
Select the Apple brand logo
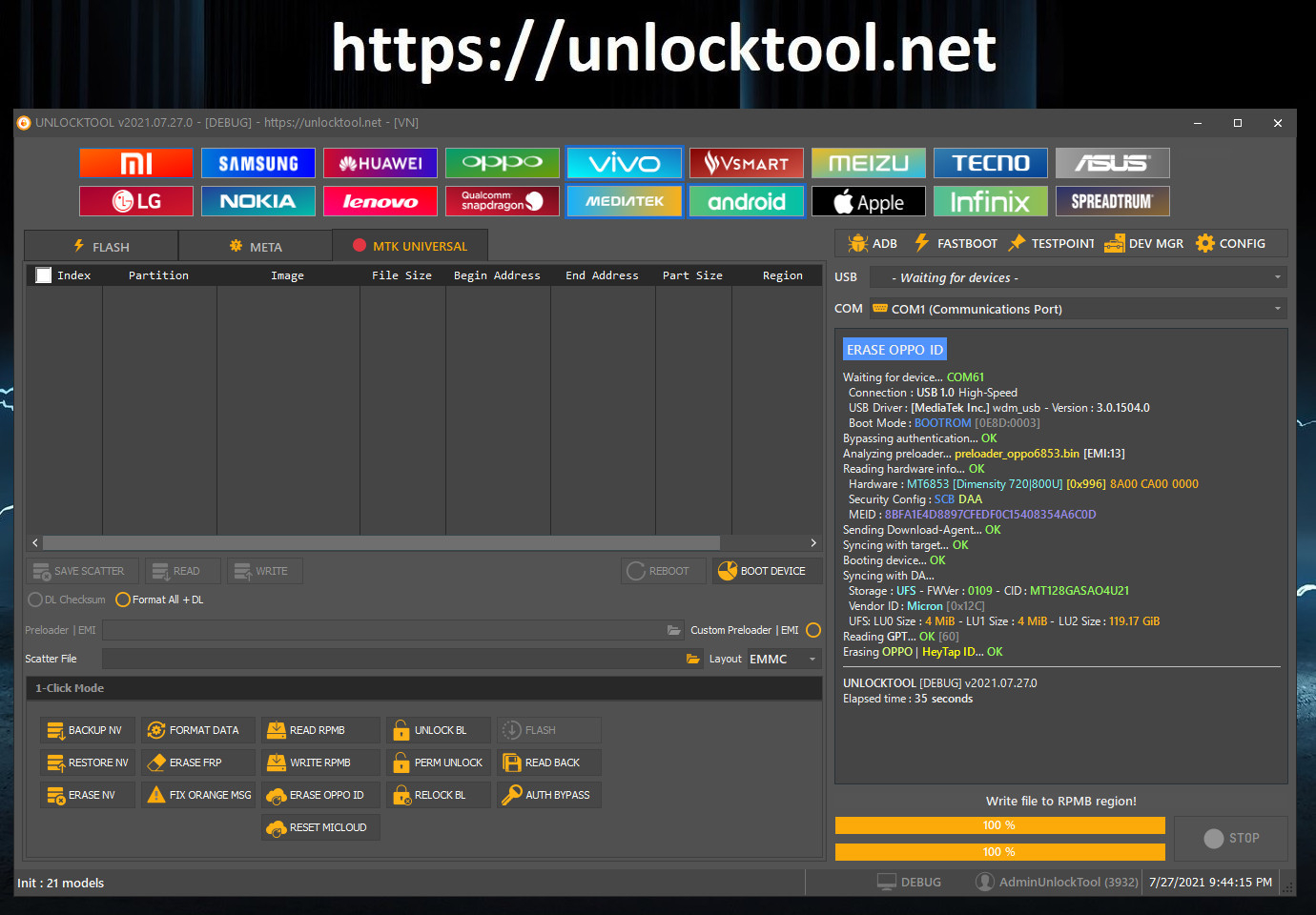pyautogui.click(x=869, y=201)
